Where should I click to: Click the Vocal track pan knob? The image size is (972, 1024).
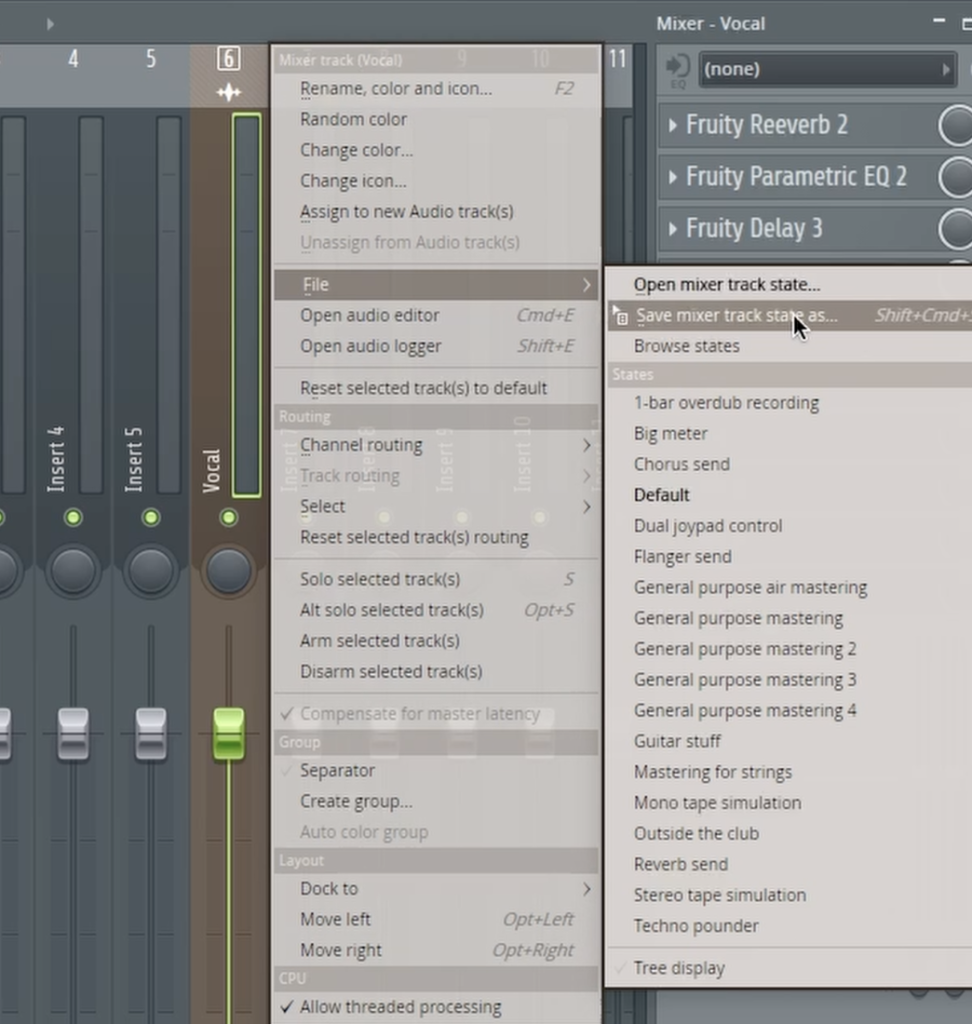[x=229, y=570]
